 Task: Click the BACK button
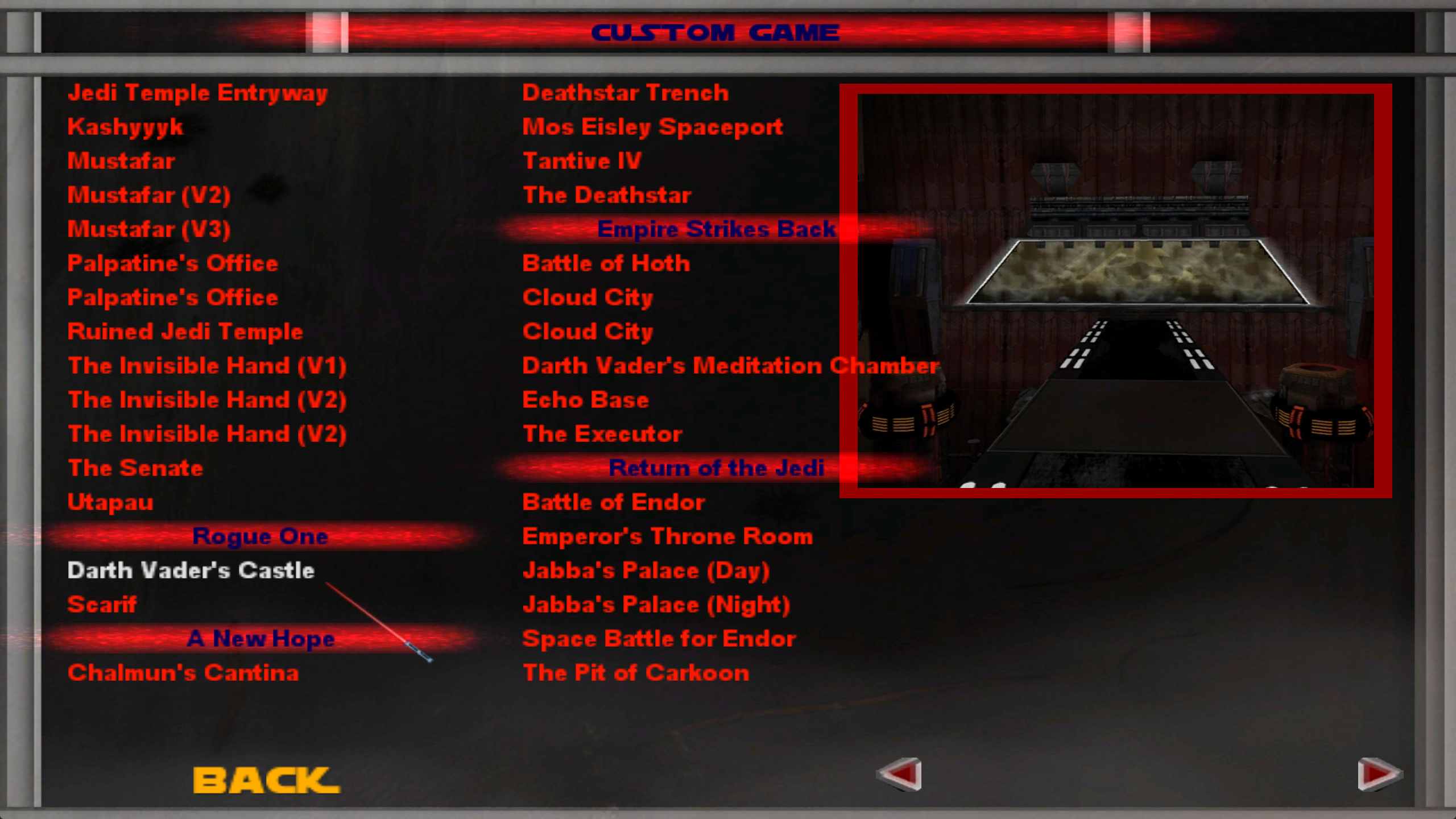[264, 779]
